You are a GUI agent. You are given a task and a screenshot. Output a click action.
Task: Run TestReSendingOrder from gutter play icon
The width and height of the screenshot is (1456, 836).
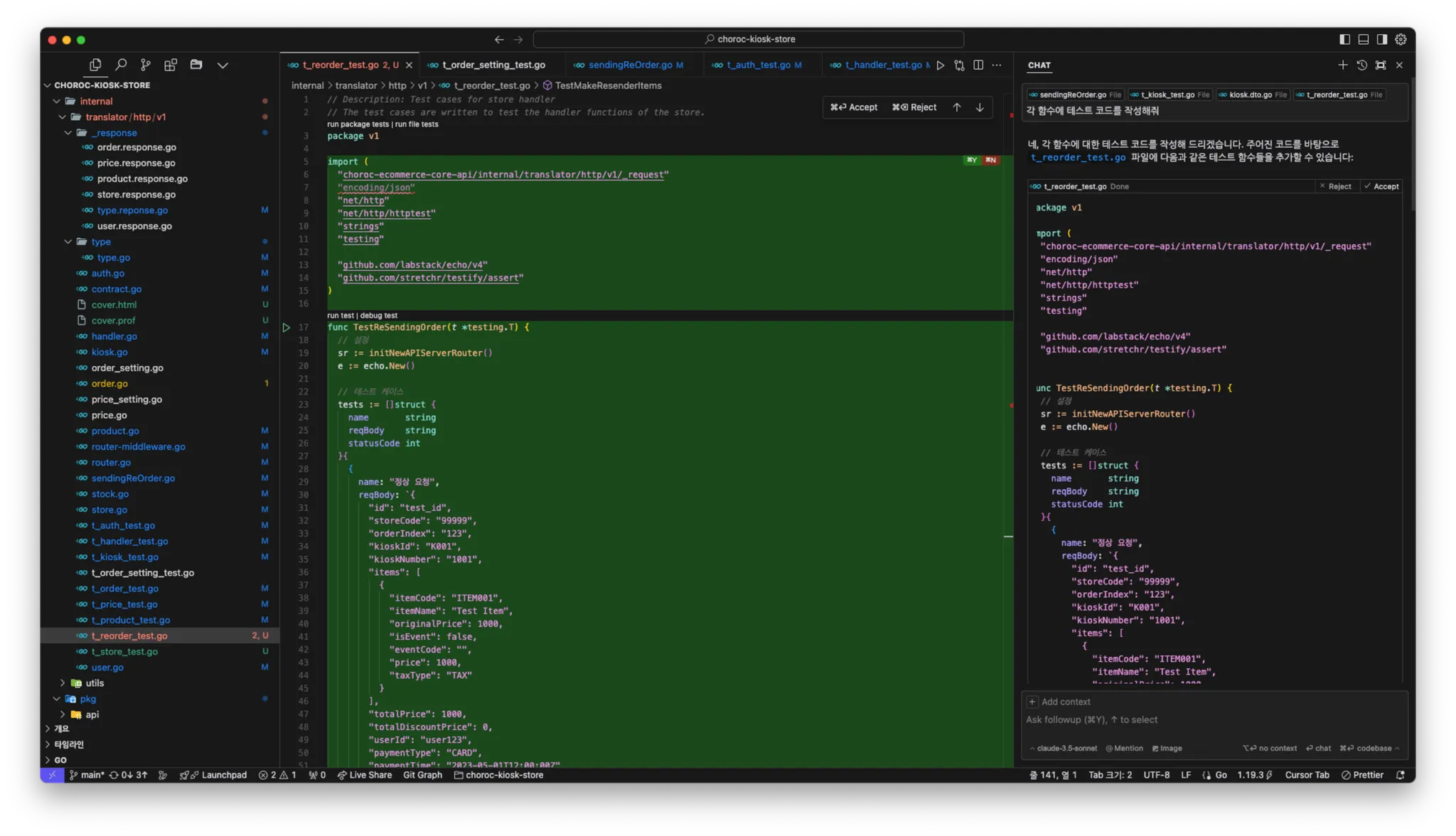pyautogui.click(x=287, y=327)
